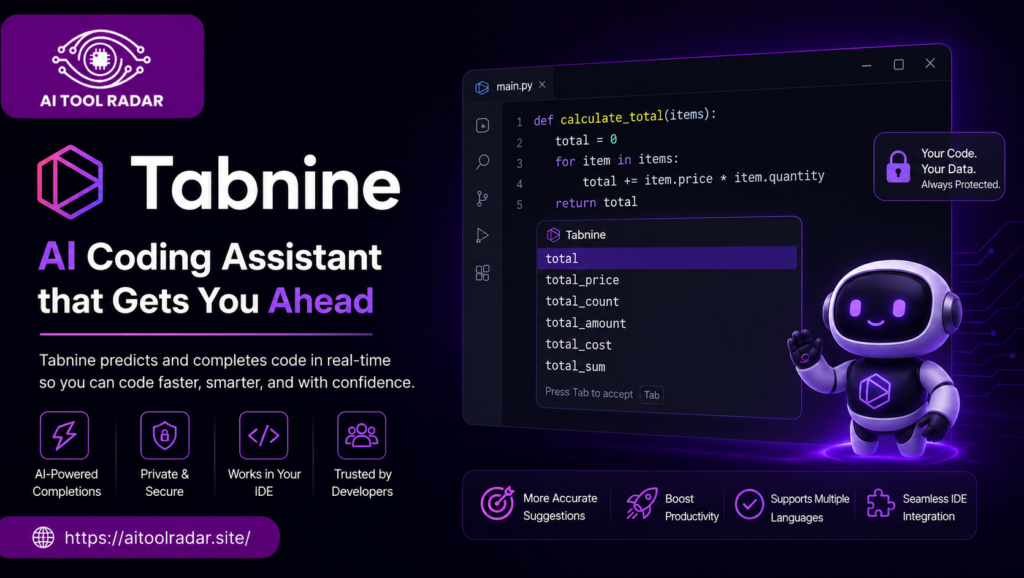This screenshot has height=578, width=1024.
Task: Open source control branch icon in sidebar
Action: click(x=482, y=199)
